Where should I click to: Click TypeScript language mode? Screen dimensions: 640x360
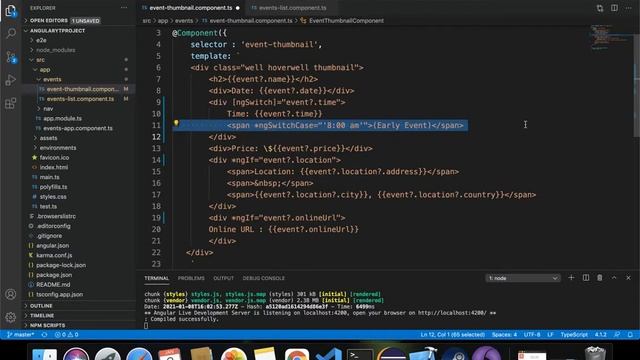pos(573,335)
